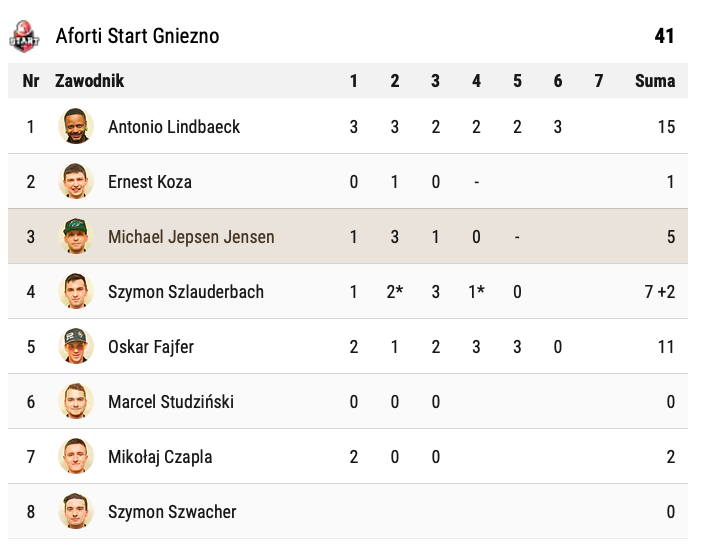Screen dimensions: 701x556
Task: Click Ernest Koza's avatar photo
Action: (x=76, y=182)
